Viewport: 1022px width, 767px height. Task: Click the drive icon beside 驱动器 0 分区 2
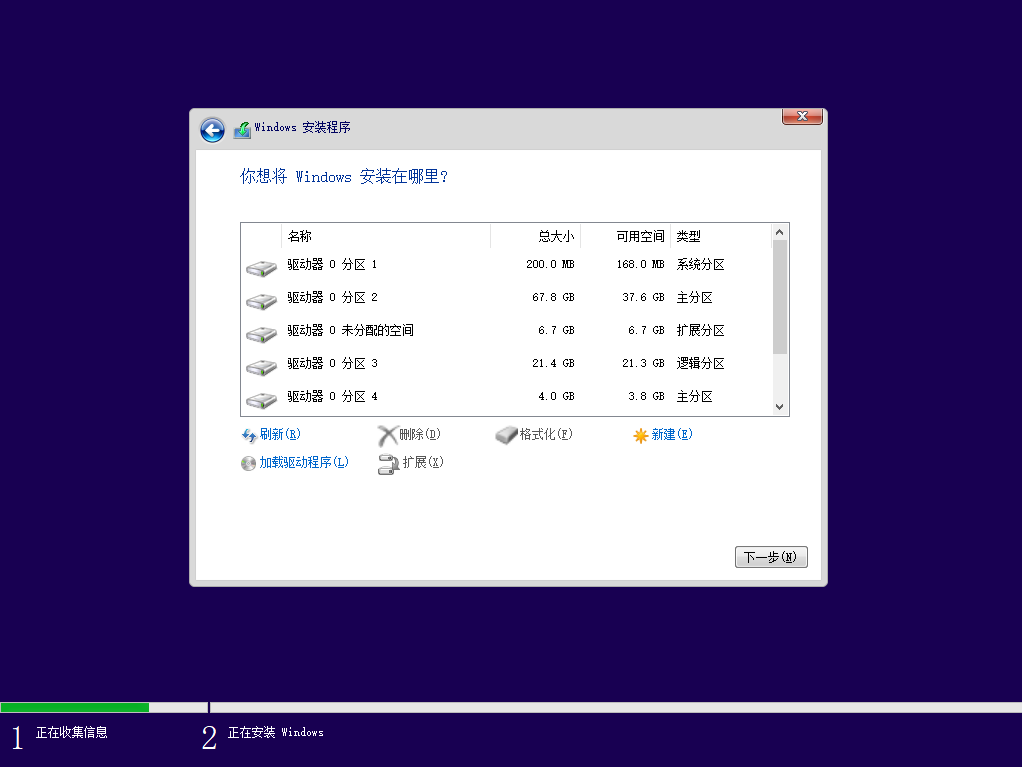[260, 300]
